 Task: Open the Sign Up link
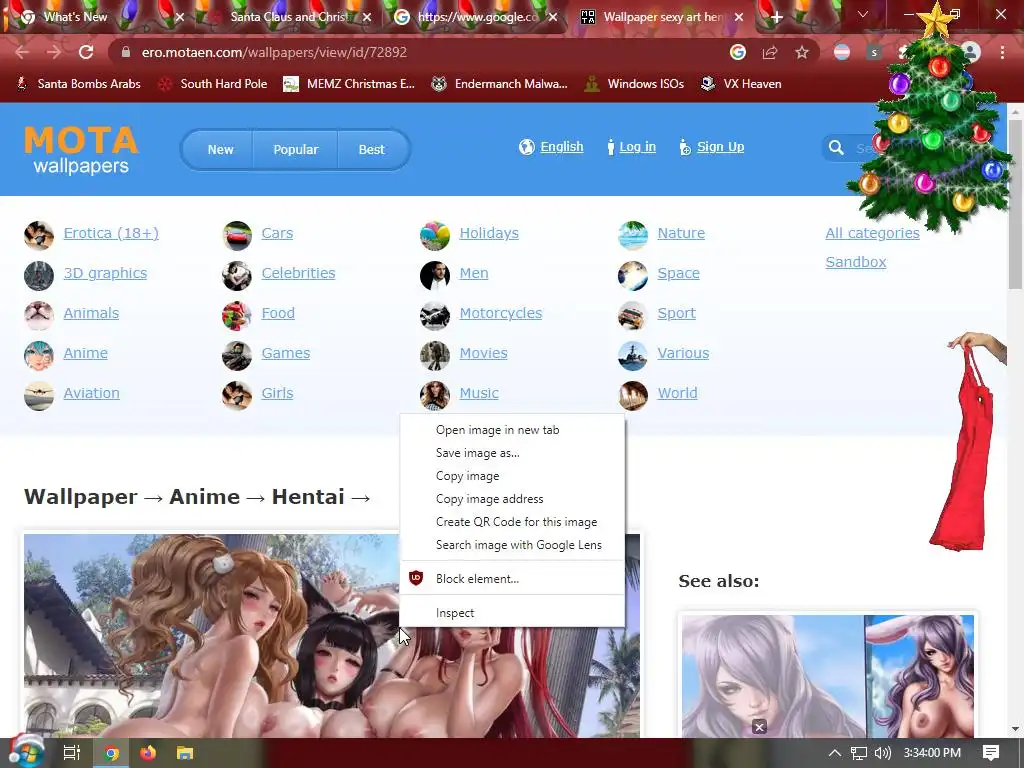pyautogui.click(x=720, y=147)
